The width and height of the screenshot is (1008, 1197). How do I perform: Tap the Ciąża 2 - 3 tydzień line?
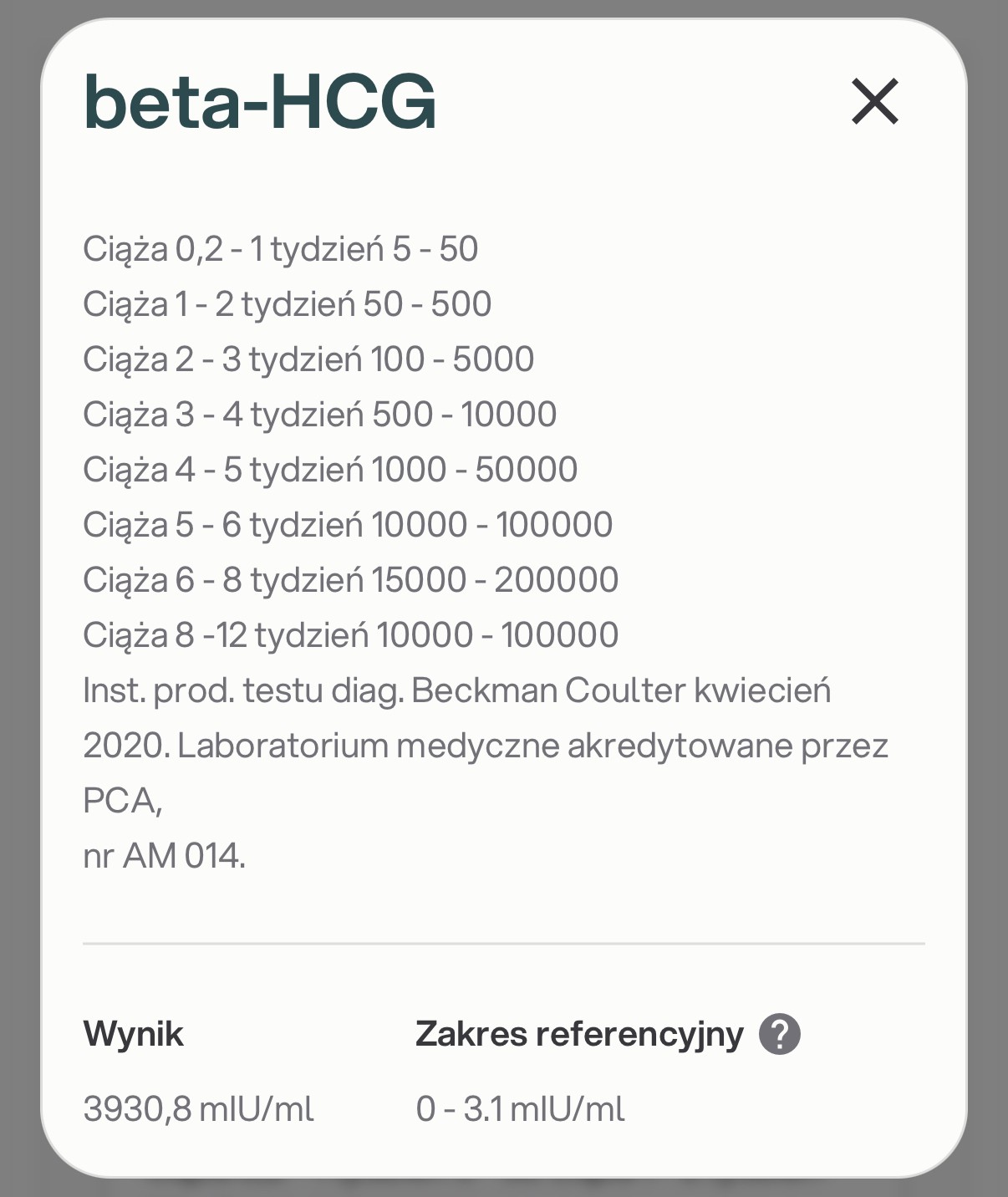[308, 359]
